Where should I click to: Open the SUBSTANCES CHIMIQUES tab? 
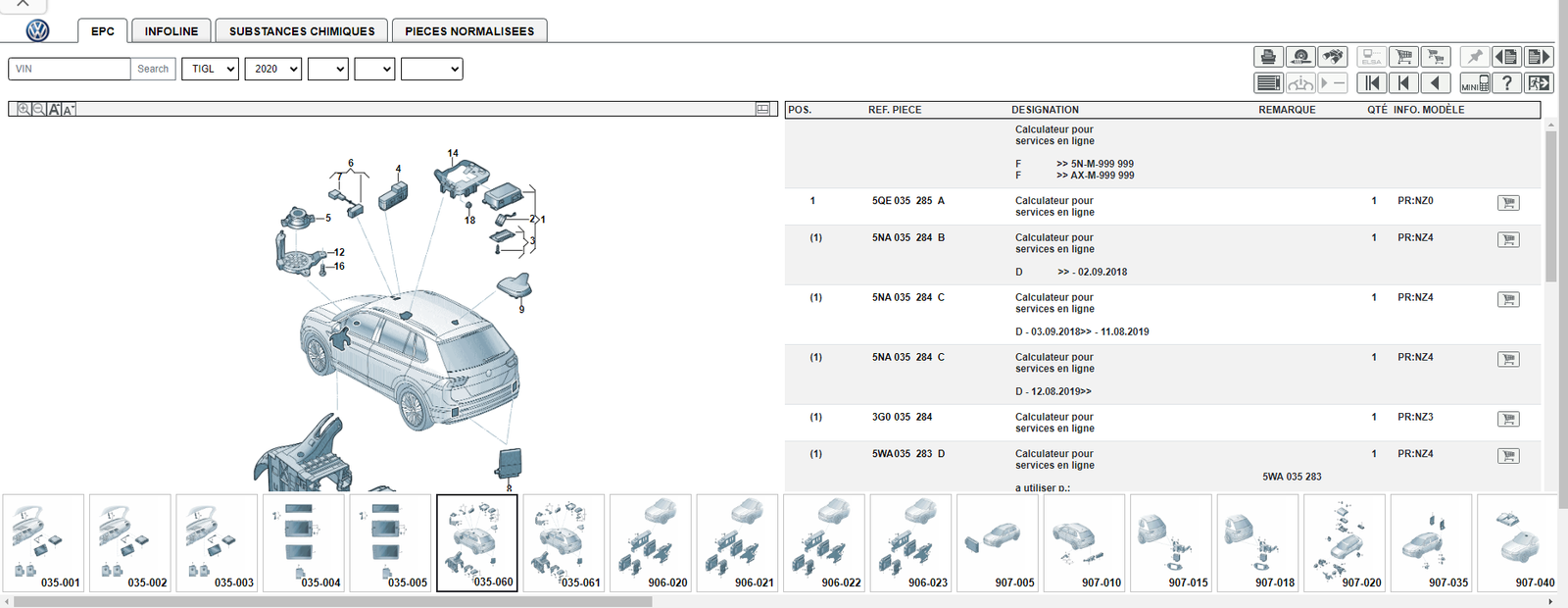pyautogui.click(x=302, y=31)
